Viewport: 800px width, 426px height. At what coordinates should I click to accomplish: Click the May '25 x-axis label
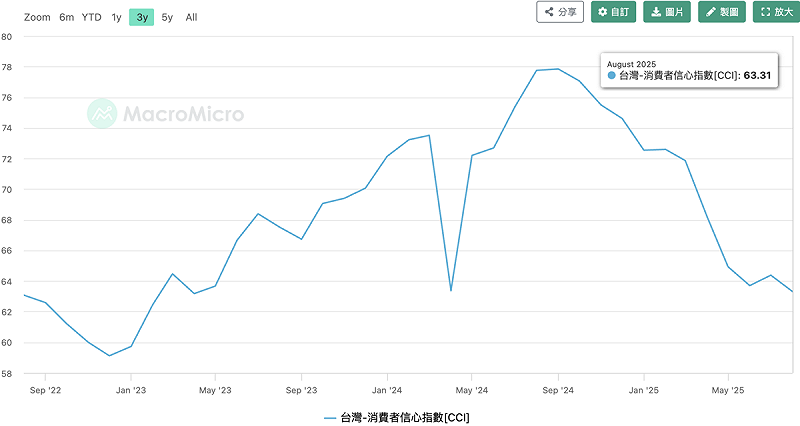(x=728, y=390)
